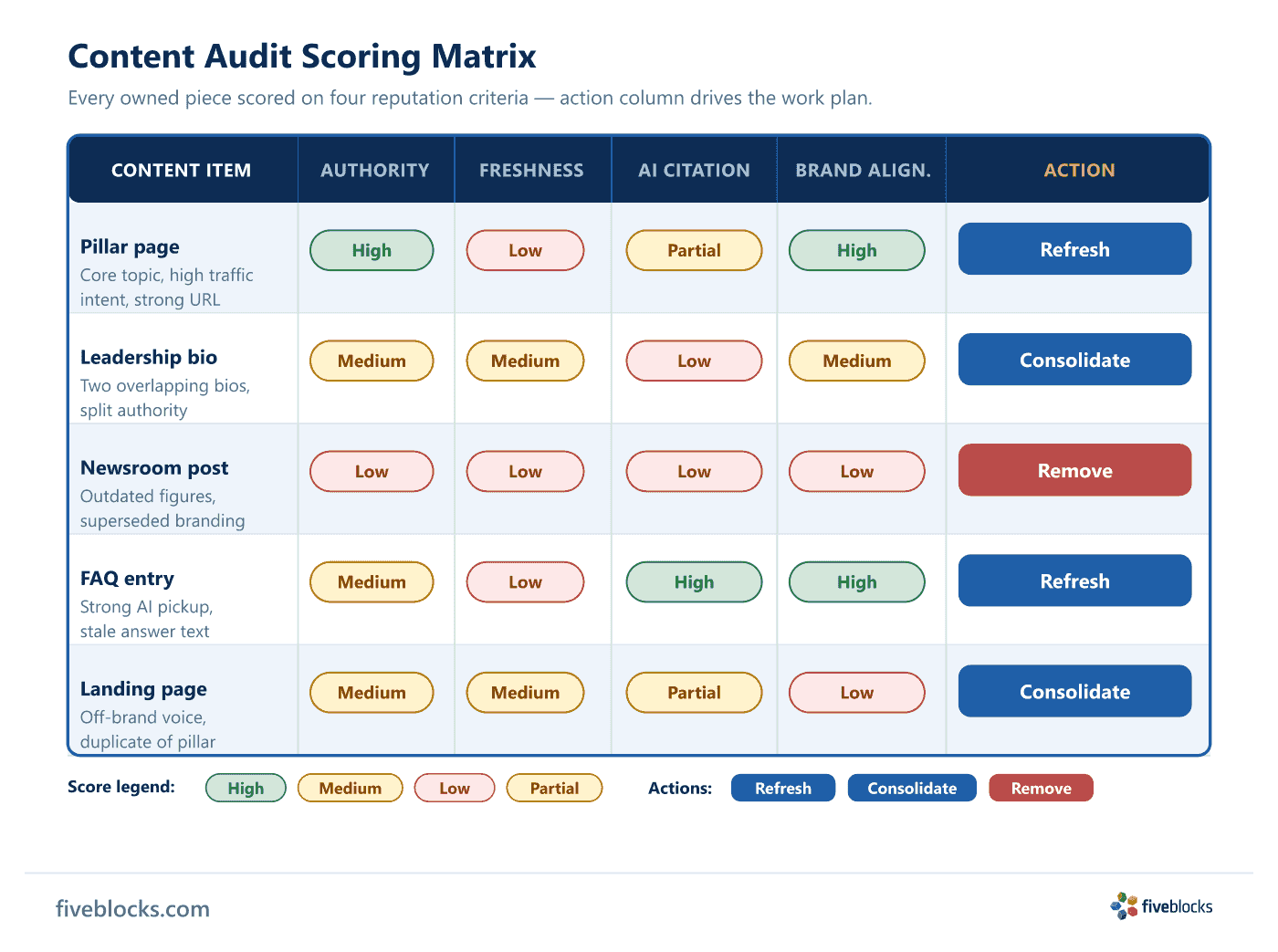Click the Remove pill in Actions legend
The image size is (1278, 952).
[1041, 788]
